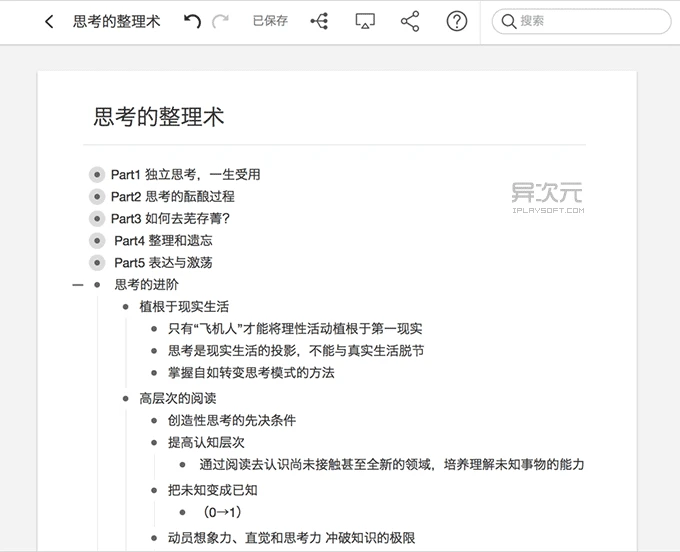Click the redo arrow icon

pyautogui.click(x=220, y=21)
